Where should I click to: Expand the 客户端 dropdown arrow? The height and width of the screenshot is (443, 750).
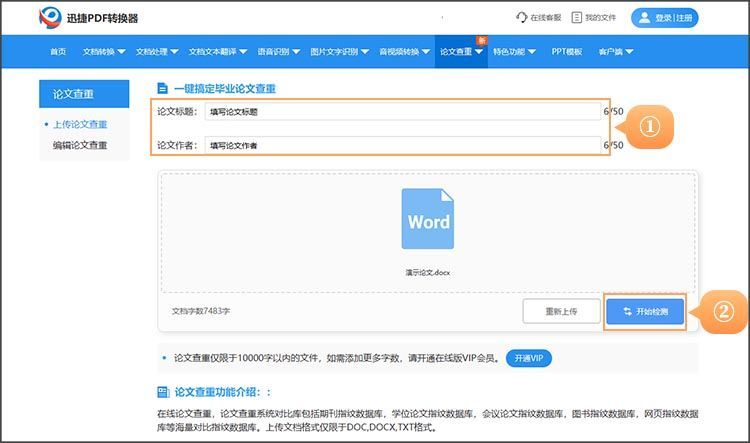(629, 52)
